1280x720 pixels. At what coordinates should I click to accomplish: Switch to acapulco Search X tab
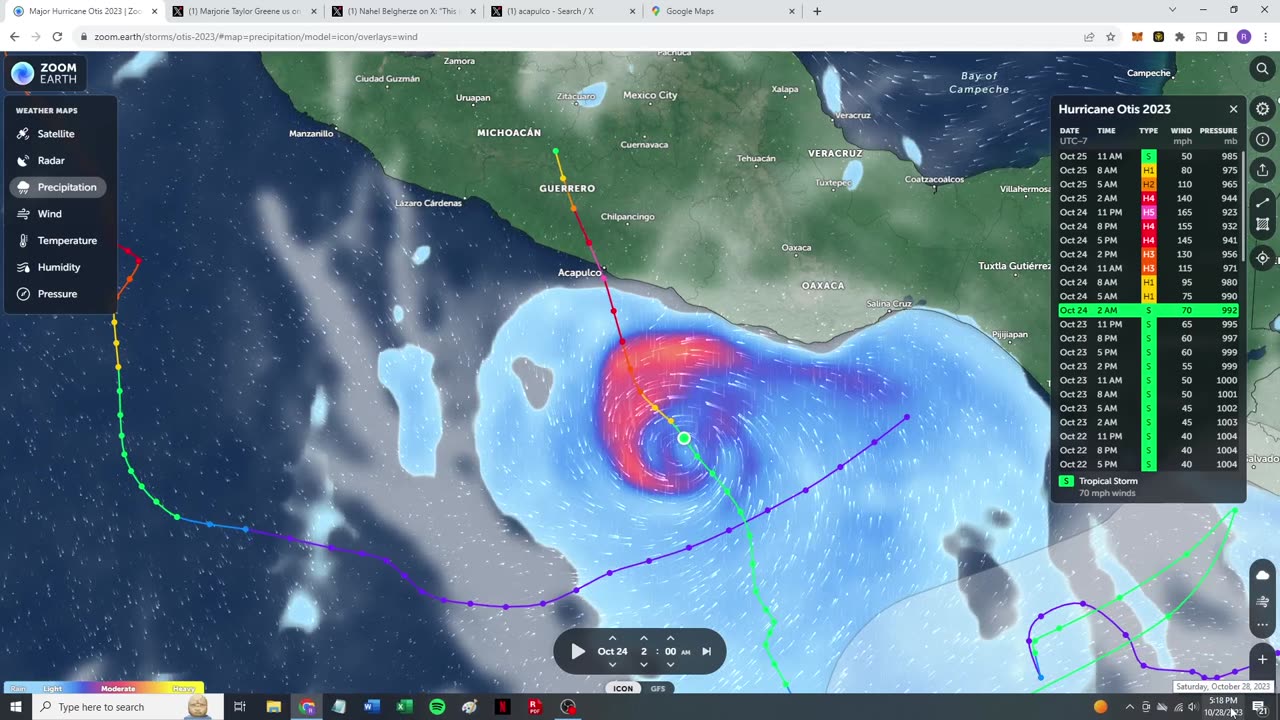[x=564, y=11]
